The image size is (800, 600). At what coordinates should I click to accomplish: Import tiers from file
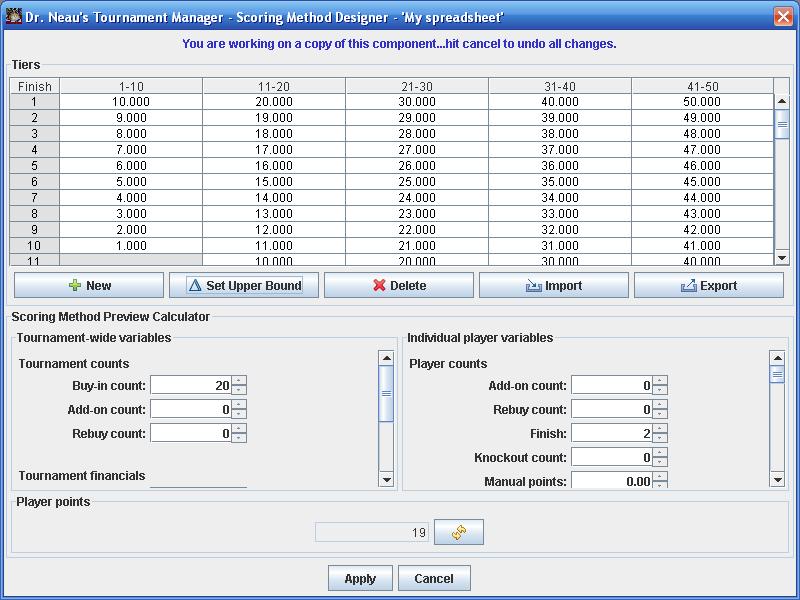point(554,285)
